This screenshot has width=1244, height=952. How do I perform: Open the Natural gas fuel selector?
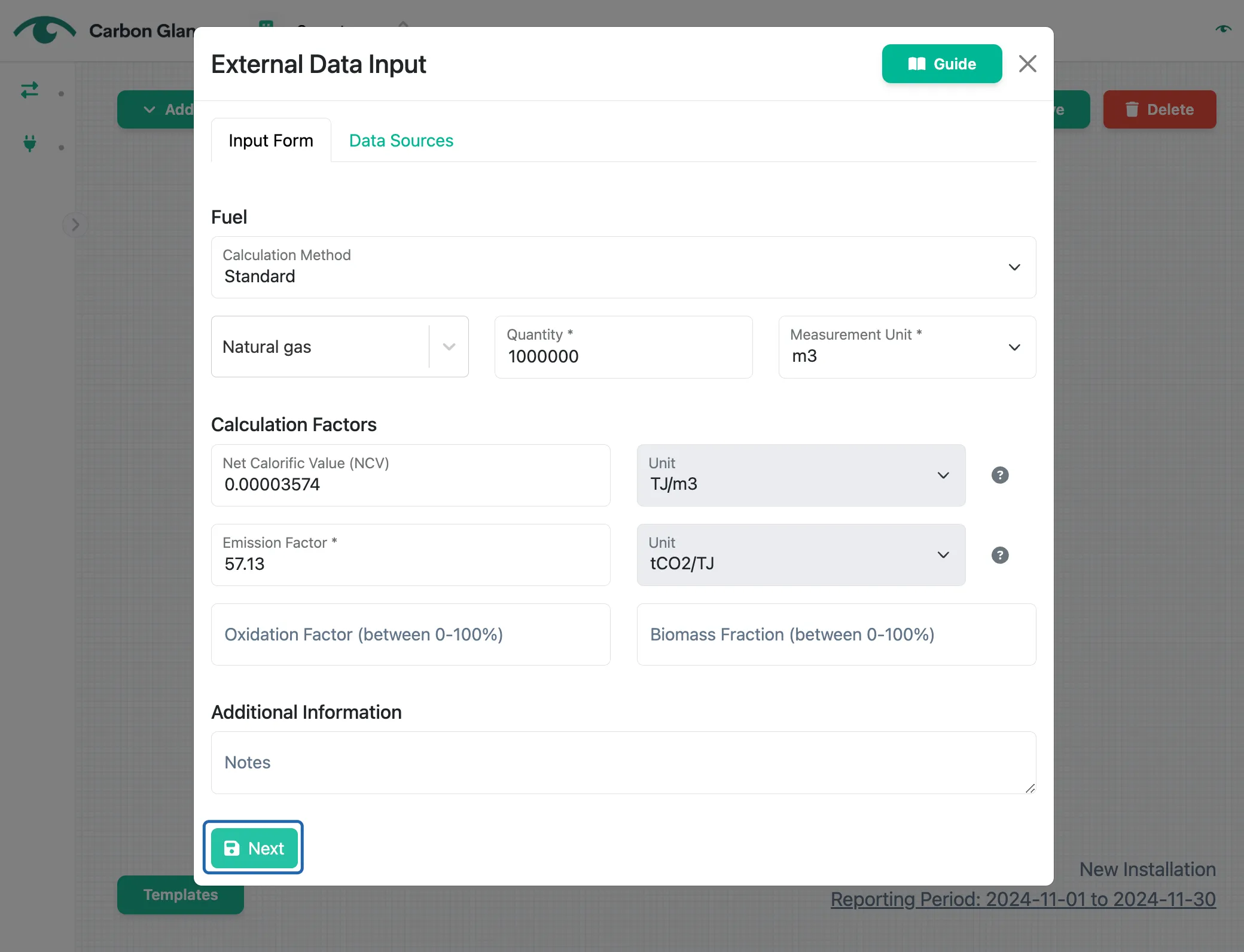(340, 347)
